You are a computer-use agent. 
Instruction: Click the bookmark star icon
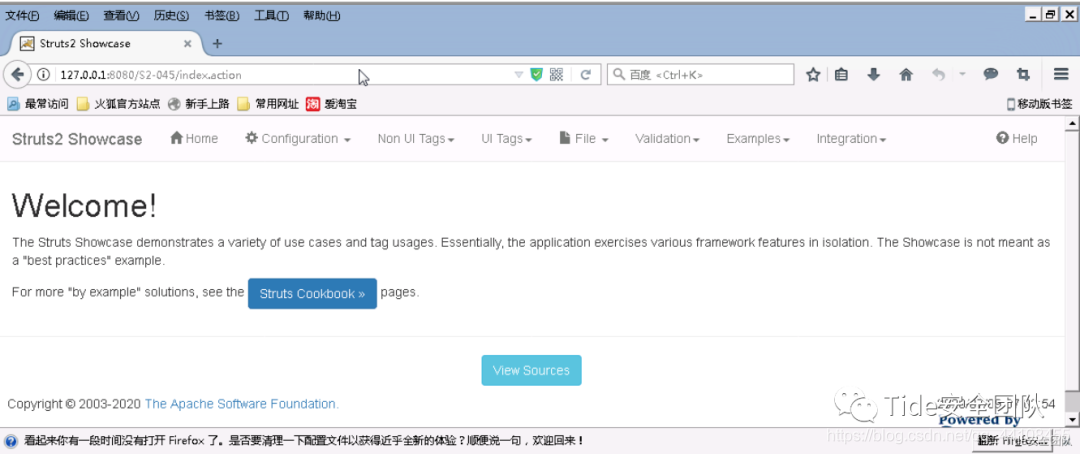point(813,74)
